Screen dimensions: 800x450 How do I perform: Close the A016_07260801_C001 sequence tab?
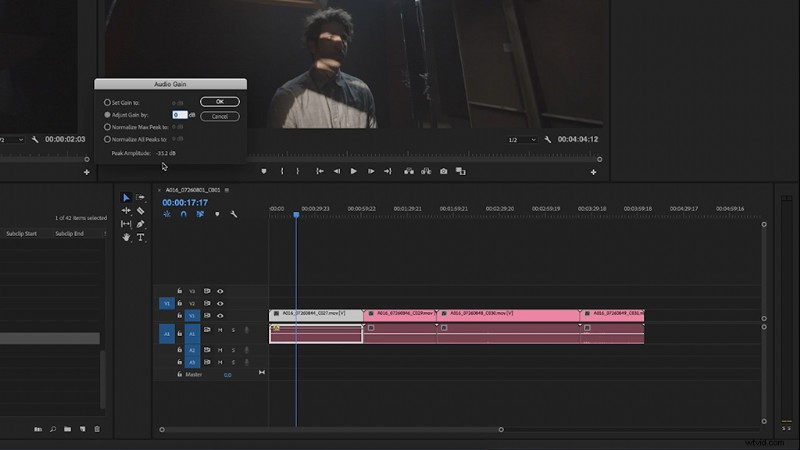pos(159,190)
